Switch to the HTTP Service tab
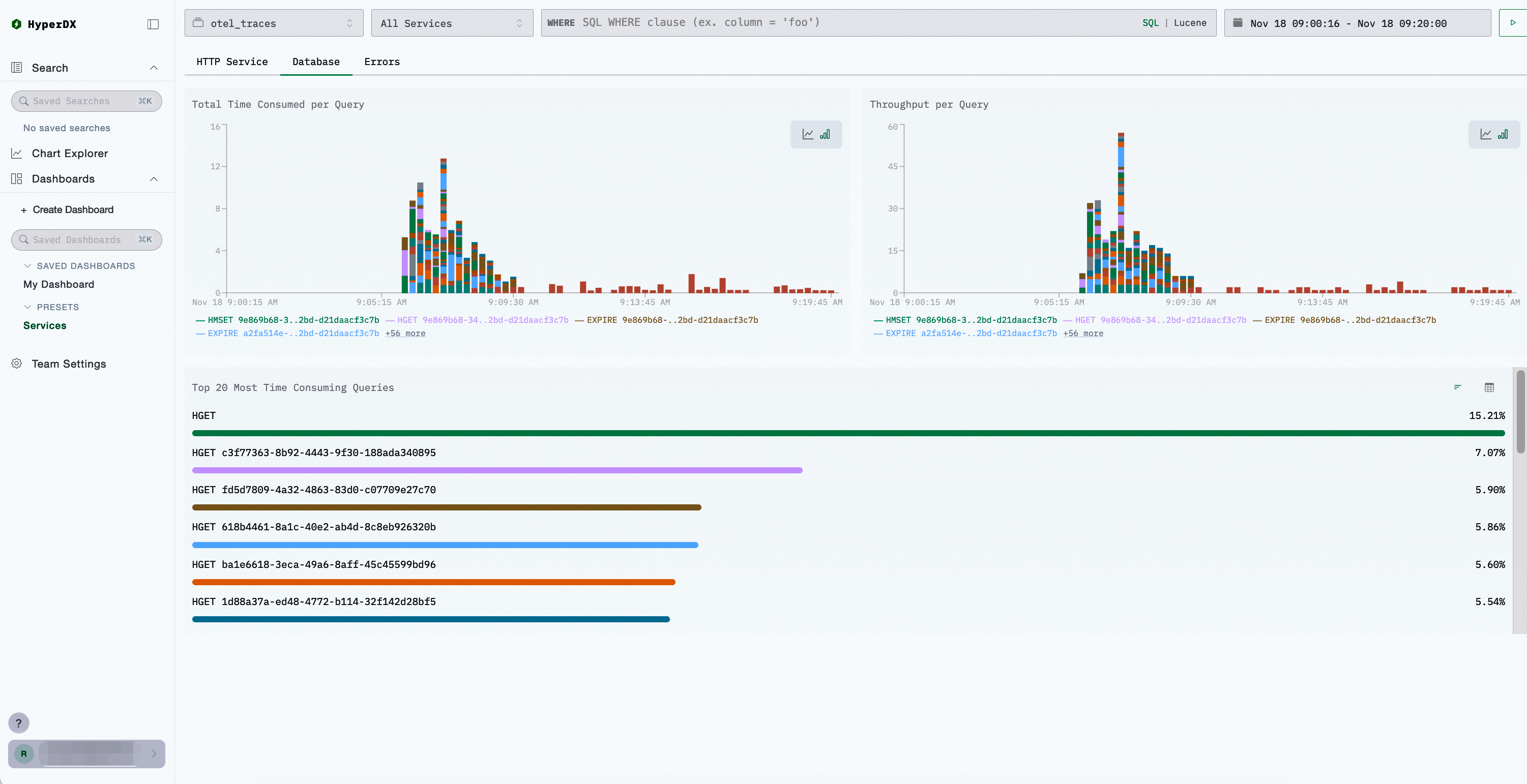The width and height of the screenshot is (1527, 784). (232, 62)
